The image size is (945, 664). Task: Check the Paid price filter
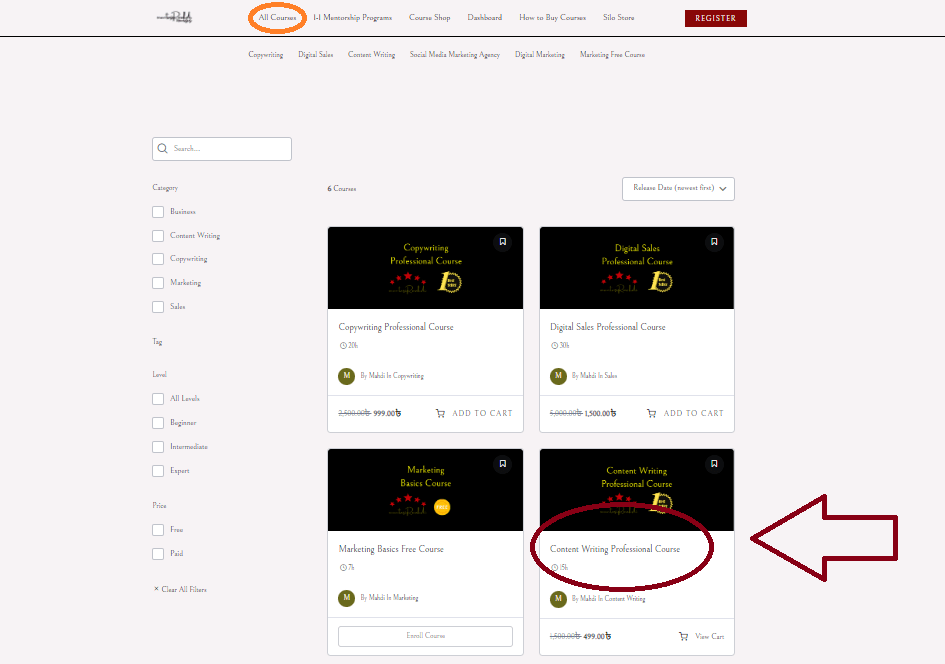coord(158,554)
